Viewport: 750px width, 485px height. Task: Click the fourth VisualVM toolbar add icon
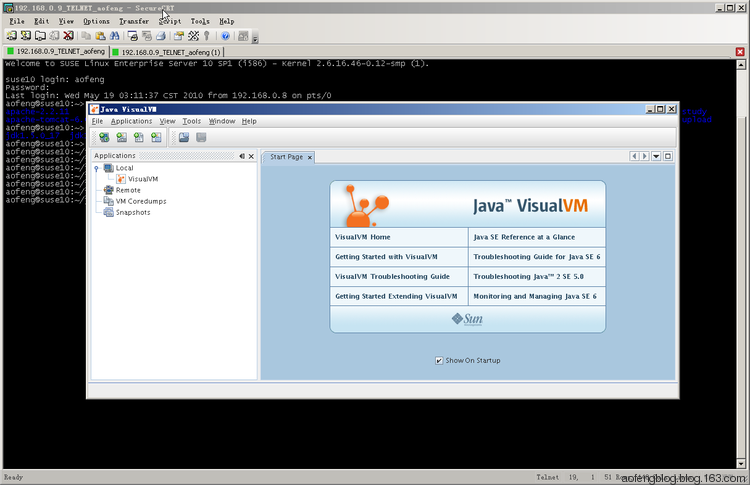coord(156,138)
